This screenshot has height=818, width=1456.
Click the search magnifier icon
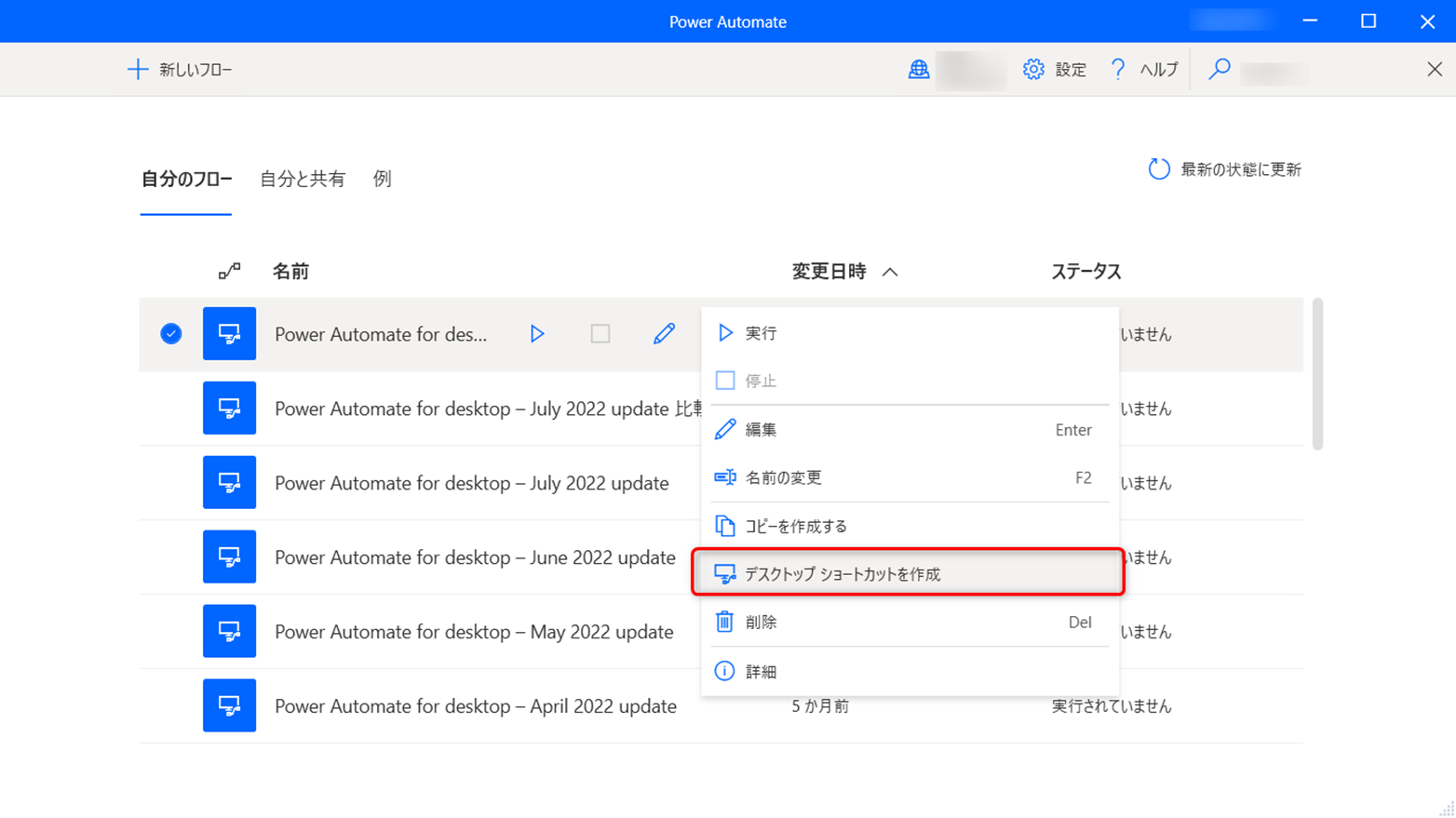click(1220, 69)
